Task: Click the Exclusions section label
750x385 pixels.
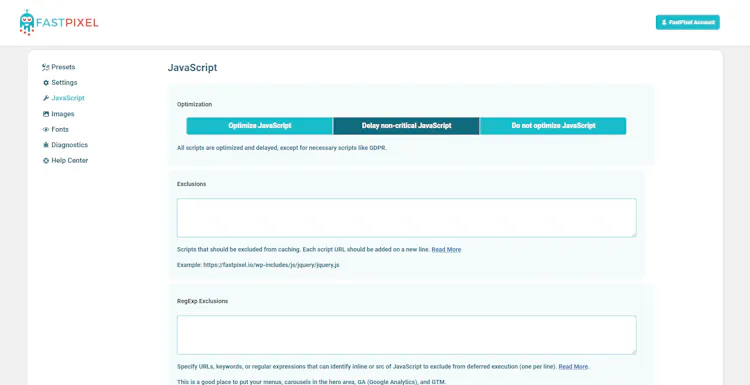Action: coord(191,184)
